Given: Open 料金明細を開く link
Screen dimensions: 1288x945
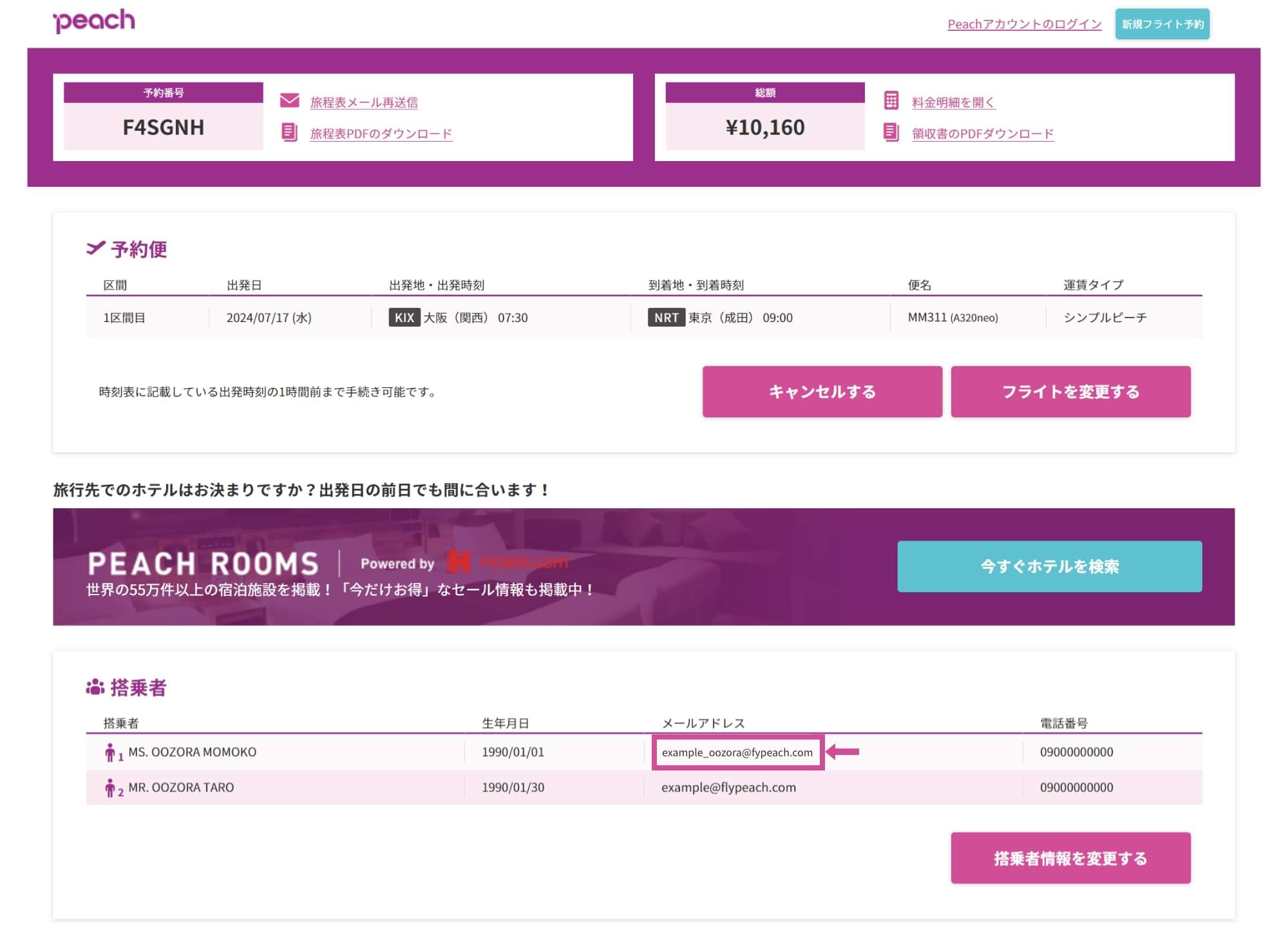Looking at the screenshot, I should coord(954,102).
